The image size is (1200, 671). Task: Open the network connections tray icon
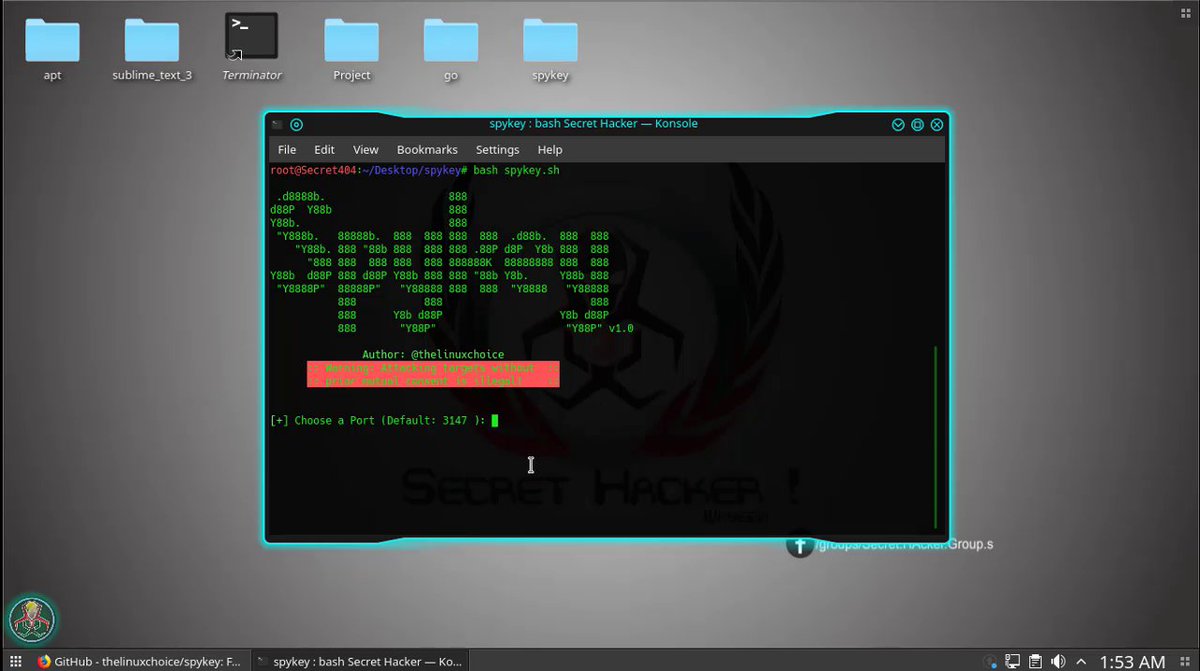pyautogui.click(x=1012, y=661)
